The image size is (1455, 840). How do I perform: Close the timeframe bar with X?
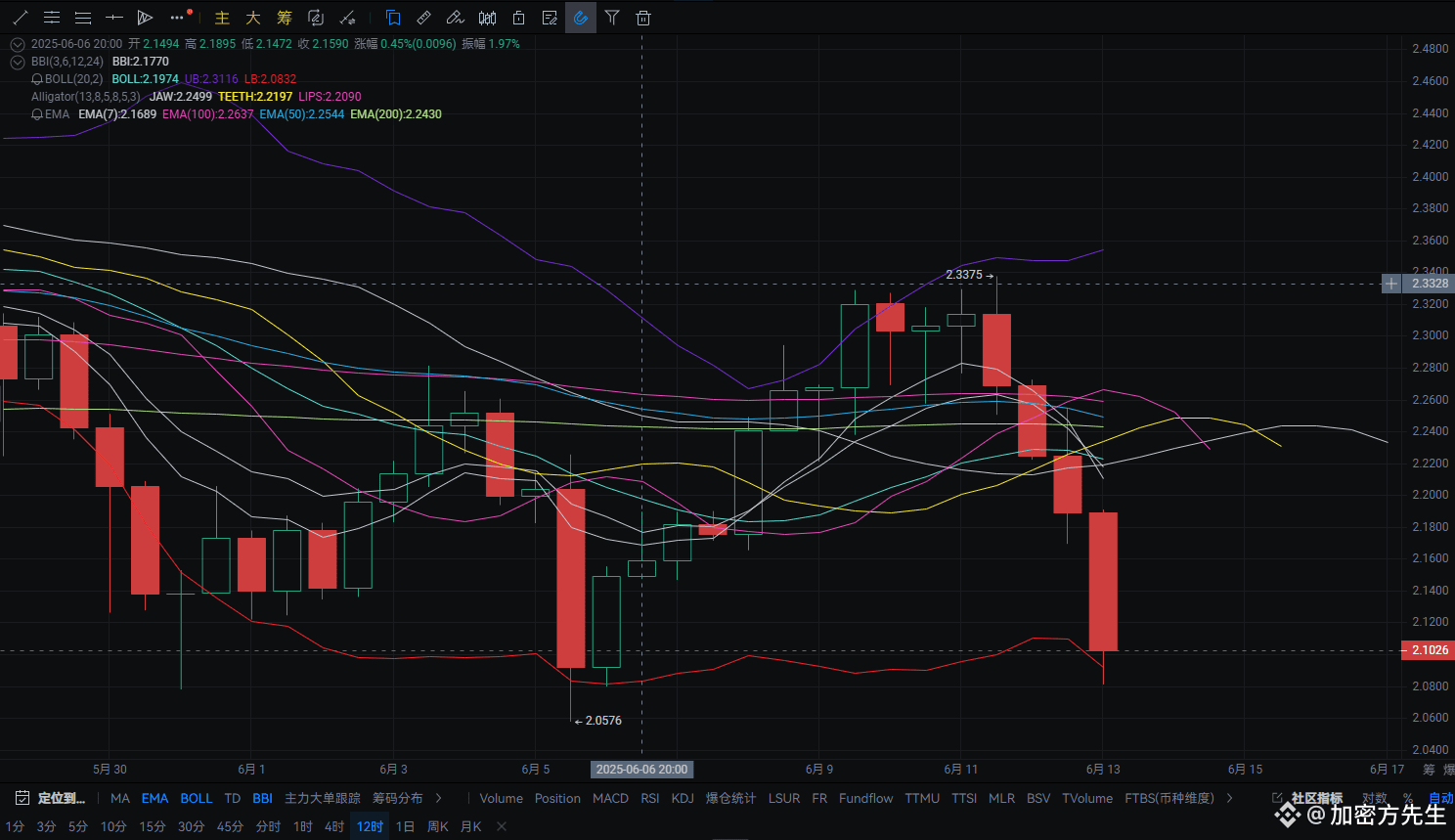pos(502,826)
